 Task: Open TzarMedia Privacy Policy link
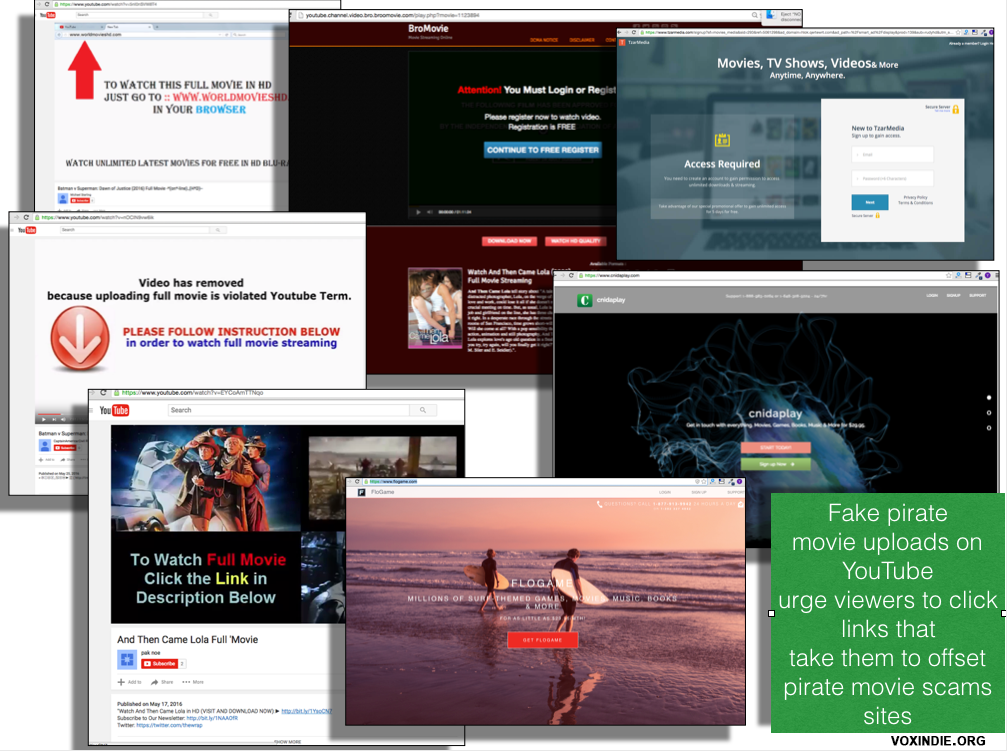[915, 197]
